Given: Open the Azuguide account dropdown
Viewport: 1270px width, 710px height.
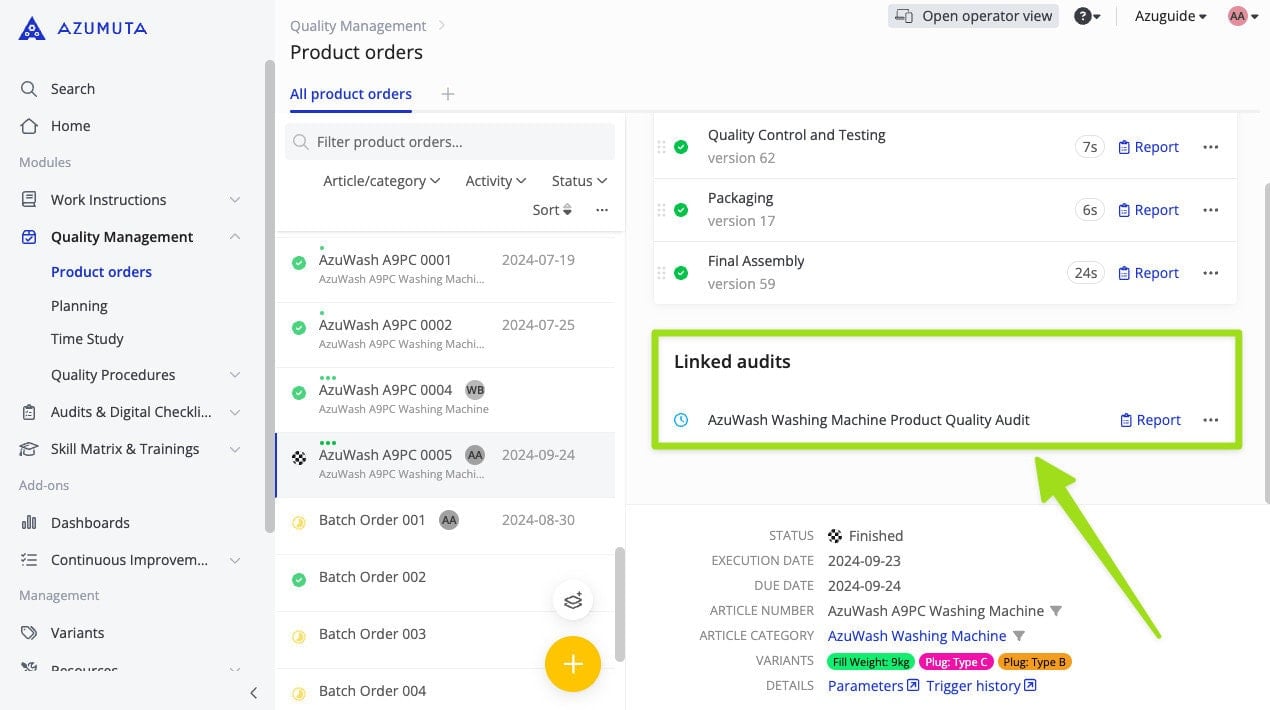Looking at the screenshot, I should click(1170, 16).
